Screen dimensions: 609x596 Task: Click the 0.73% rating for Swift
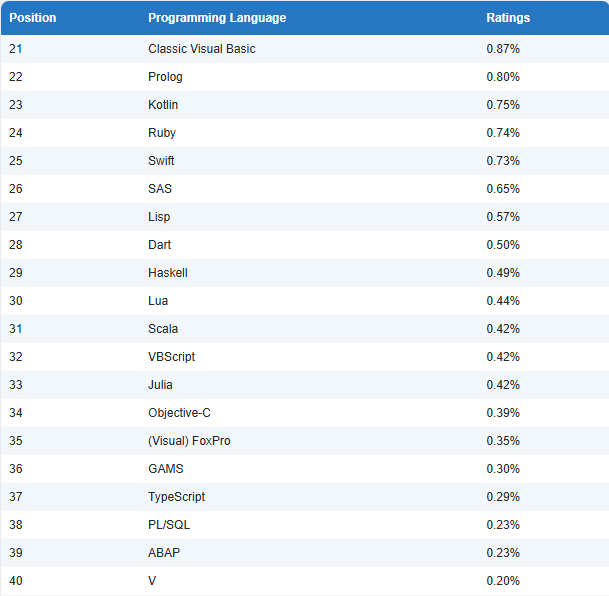[503, 161]
